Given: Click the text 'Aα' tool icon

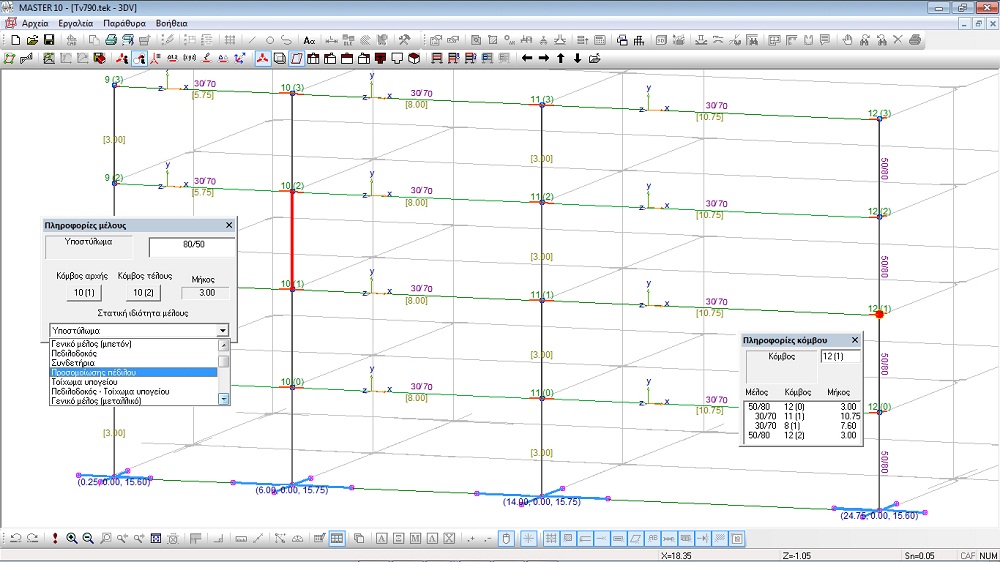Looking at the screenshot, I should 309,40.
